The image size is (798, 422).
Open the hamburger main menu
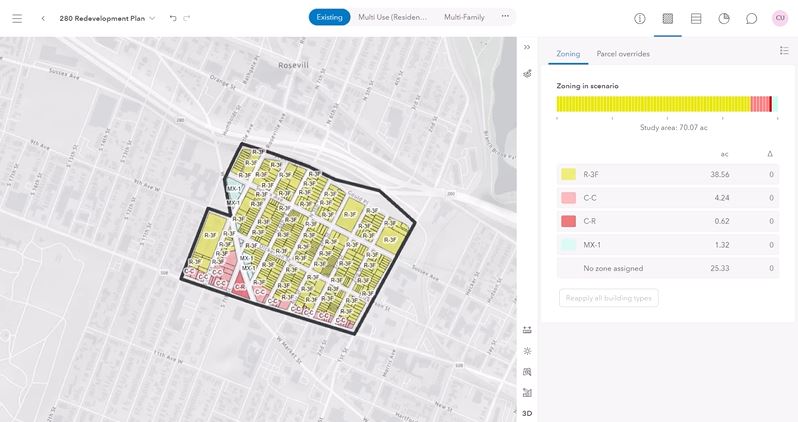[x=17, y=18]
